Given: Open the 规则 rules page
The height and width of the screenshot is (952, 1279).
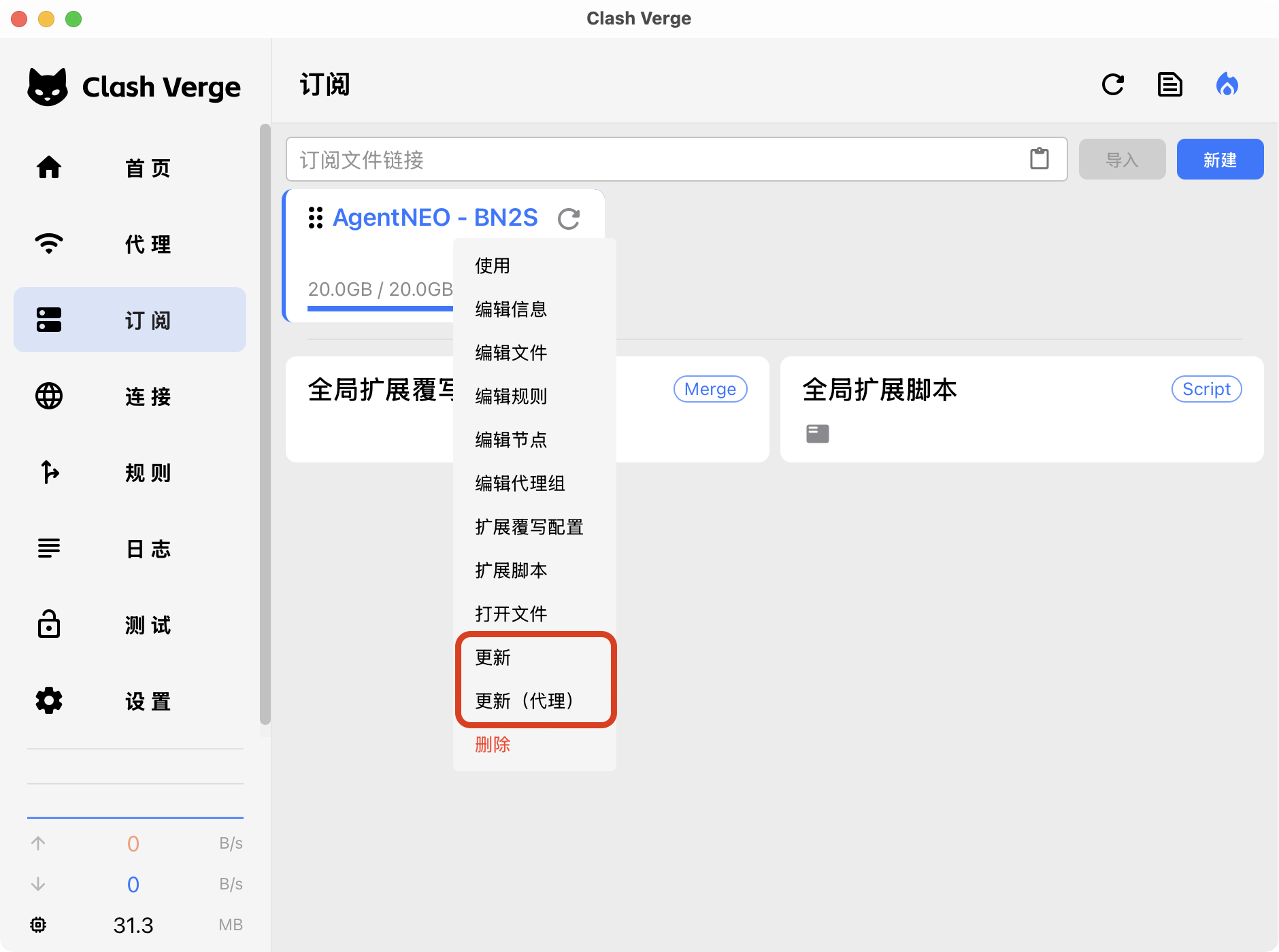Looking at the screenshot, I should click(x=130, y=472).
